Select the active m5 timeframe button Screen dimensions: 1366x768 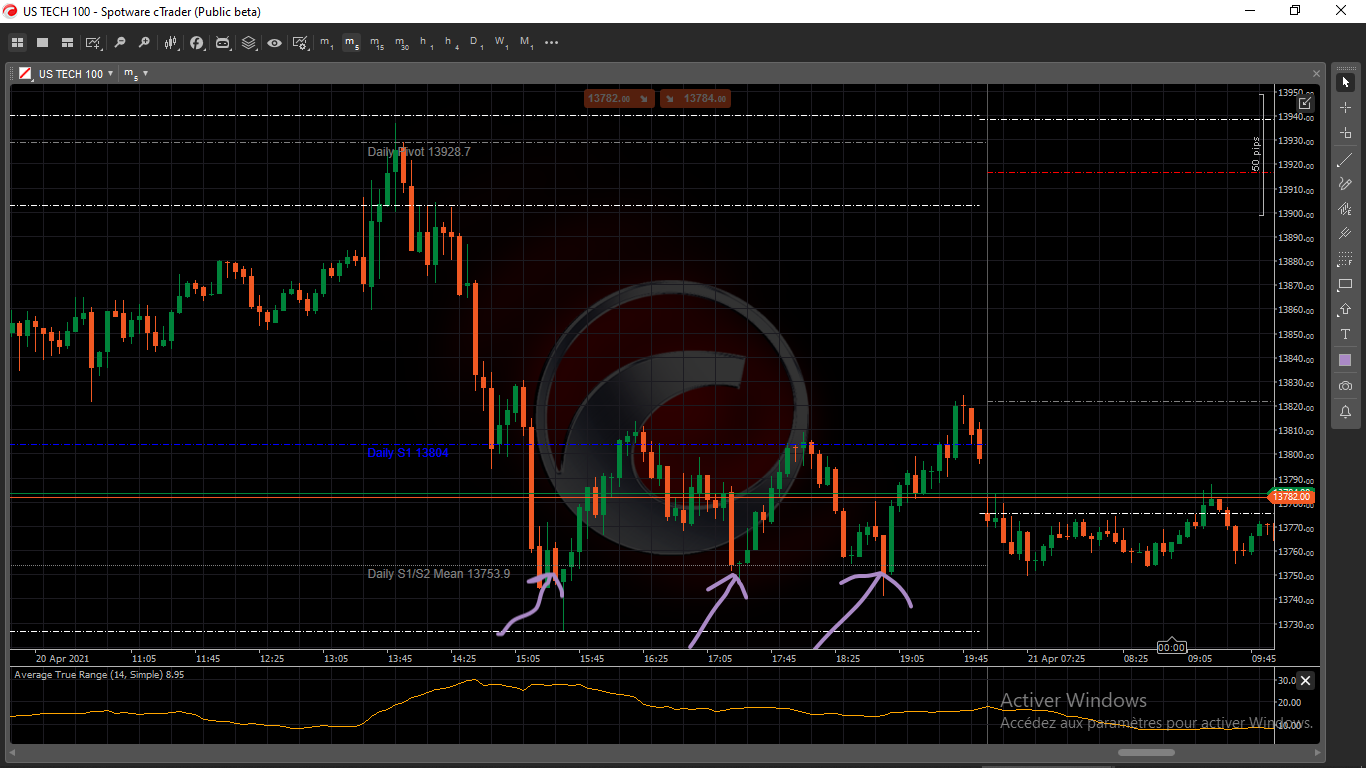[x=351, y=43]
